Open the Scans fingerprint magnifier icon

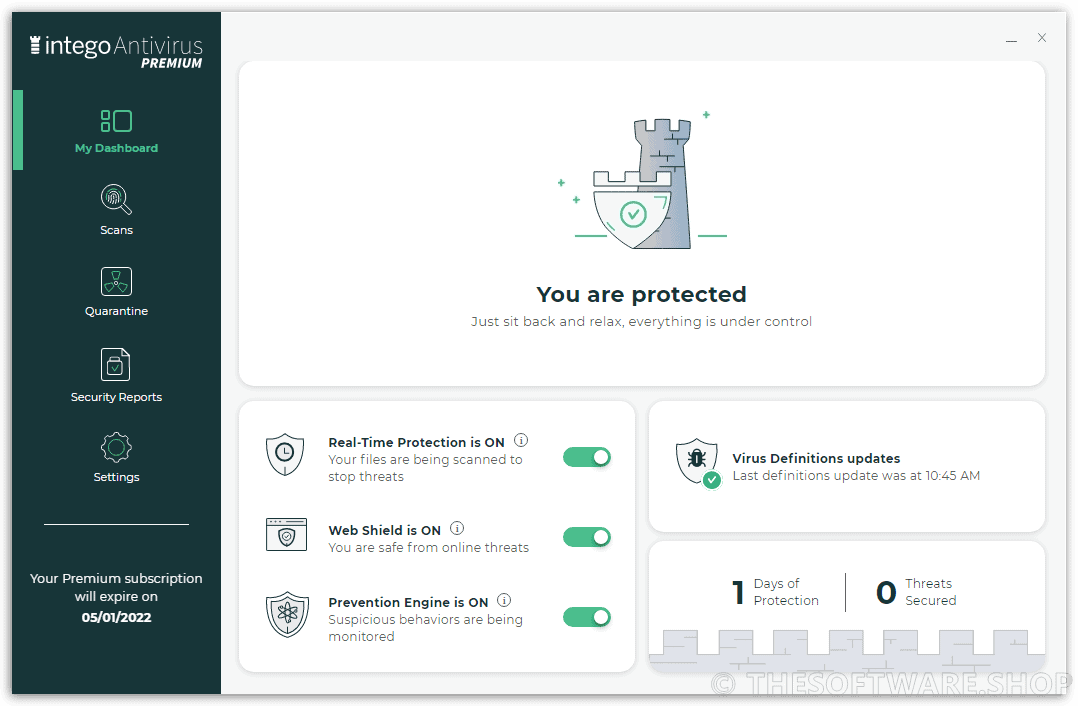pyautogui.click(x=116, y=199)
